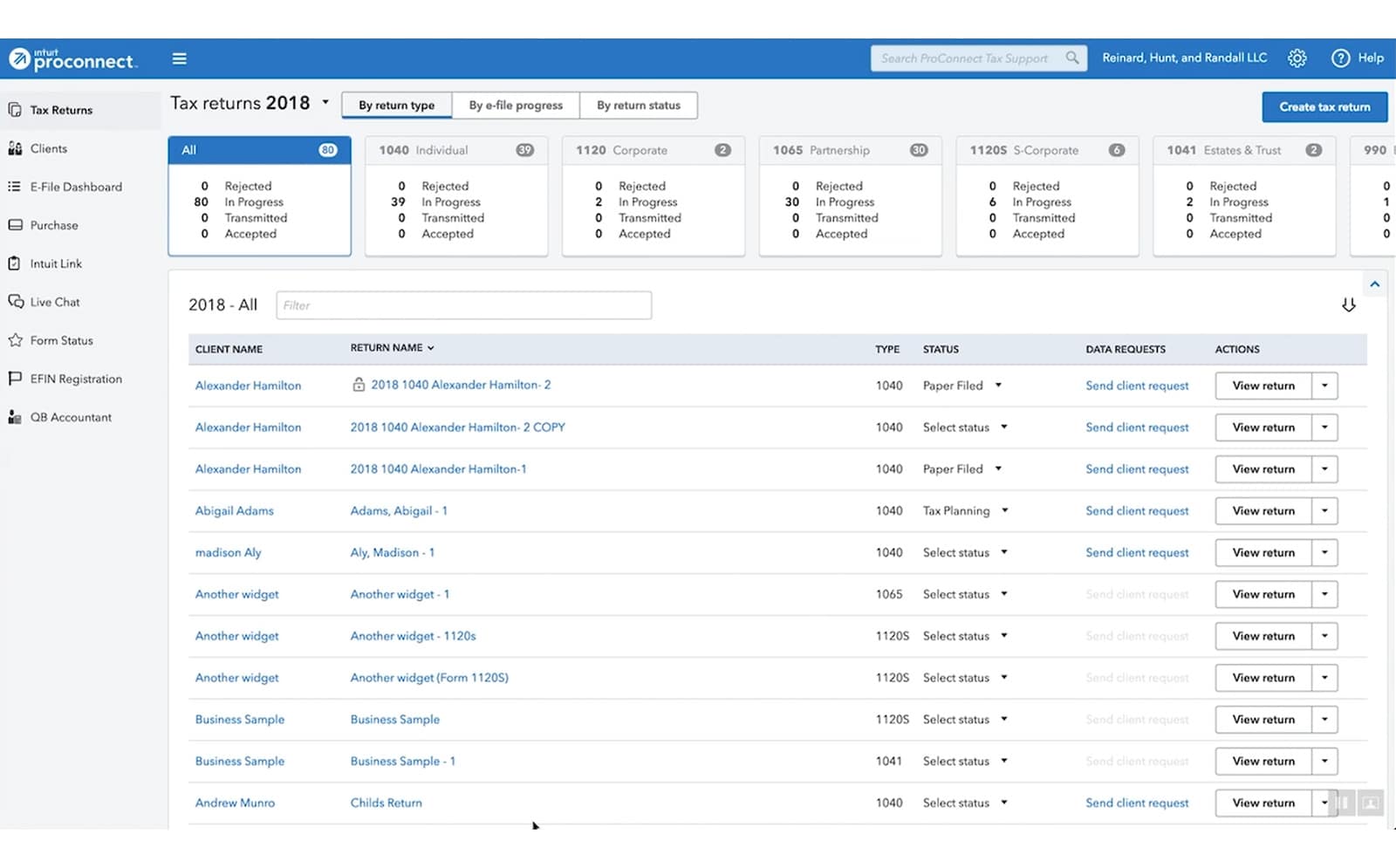The image size is (1396, 868).
Task: Send client request for Aly, Madison - 1
Action: point(1137,553)
